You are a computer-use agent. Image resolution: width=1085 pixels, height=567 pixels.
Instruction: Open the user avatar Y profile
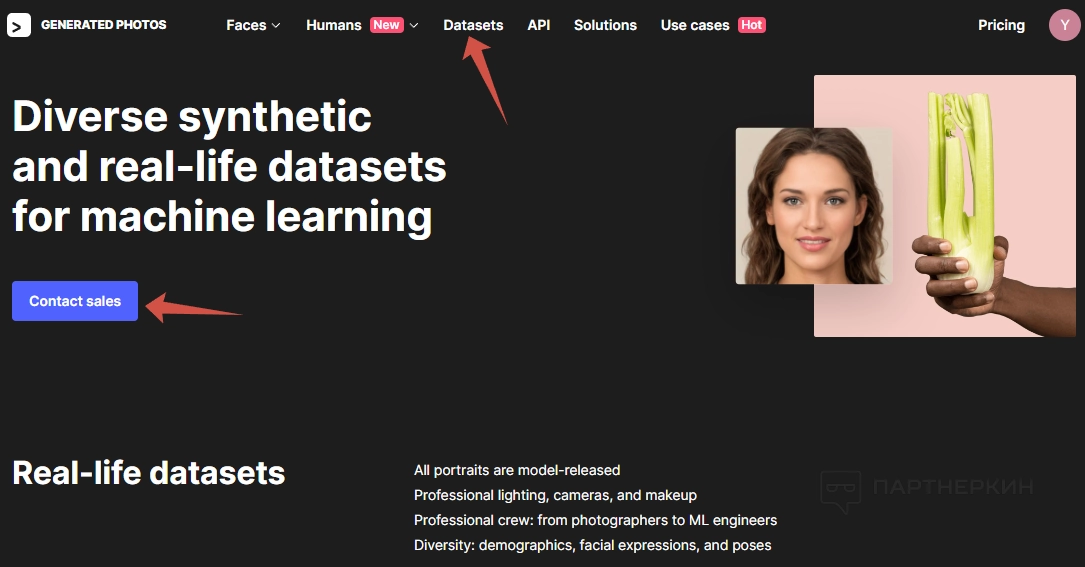[x=1065, y=25]
